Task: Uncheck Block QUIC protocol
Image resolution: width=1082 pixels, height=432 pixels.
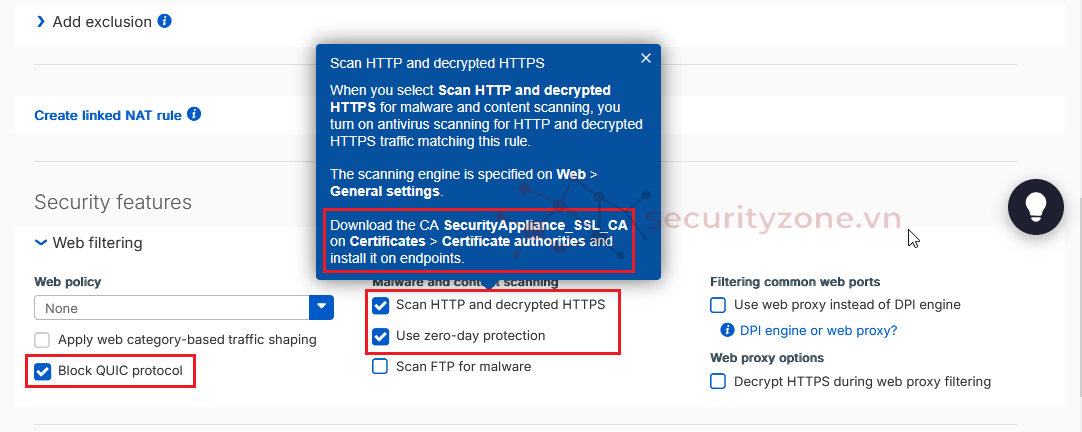Action: (x=42, y=372)
